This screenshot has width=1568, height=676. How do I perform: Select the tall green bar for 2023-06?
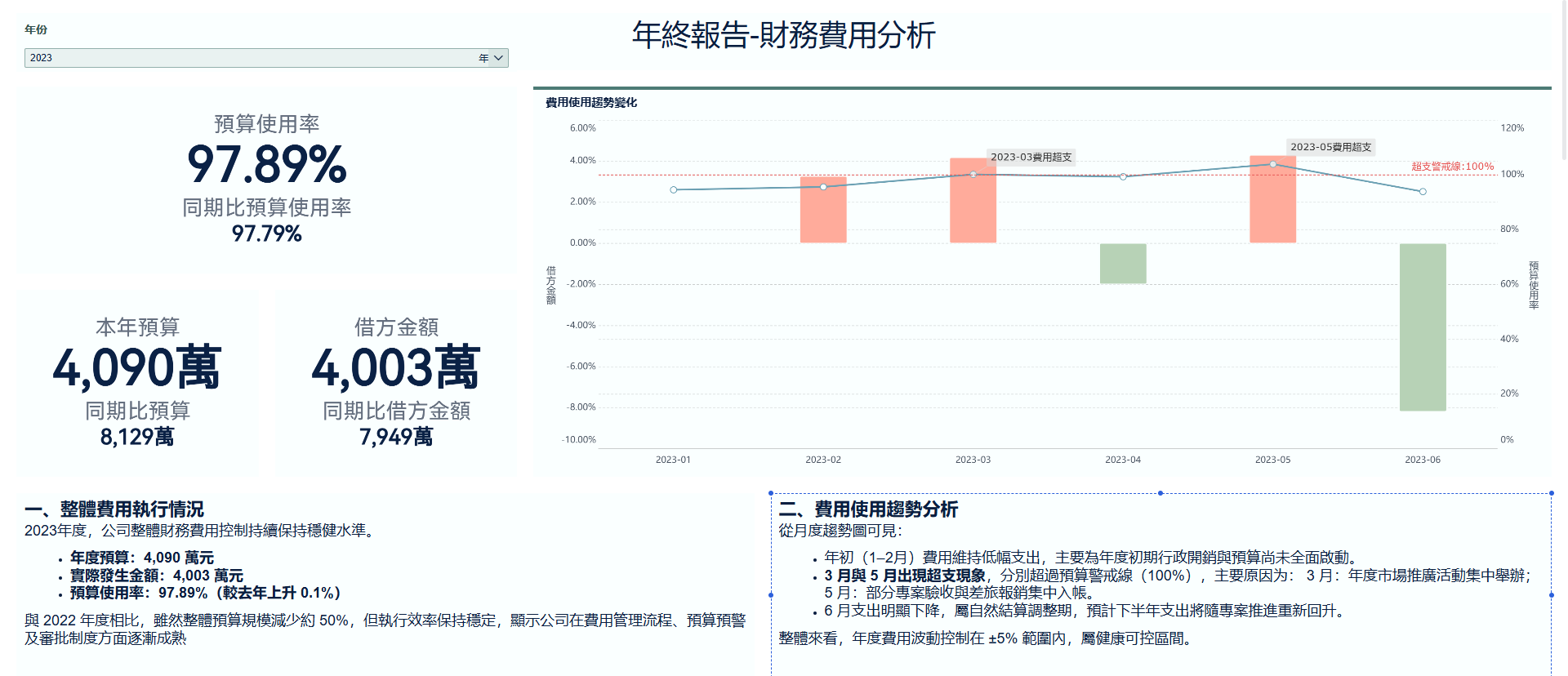coord(1422,327)
